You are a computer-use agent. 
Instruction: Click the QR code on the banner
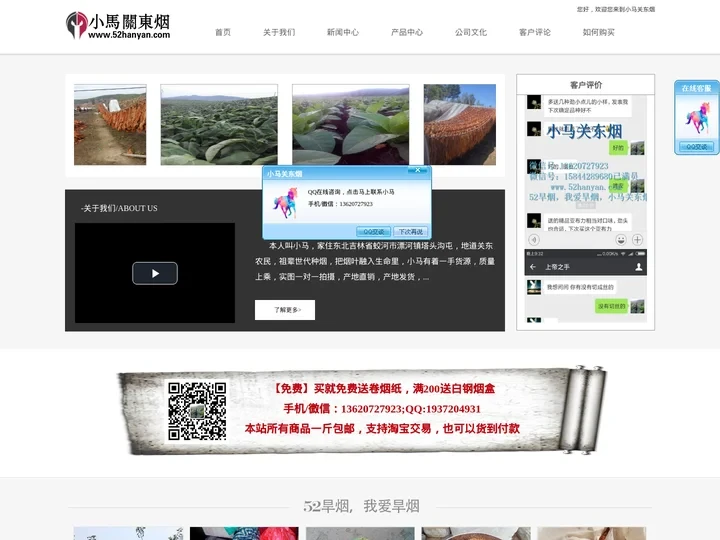pyautogui.click(x=196, y=411)
